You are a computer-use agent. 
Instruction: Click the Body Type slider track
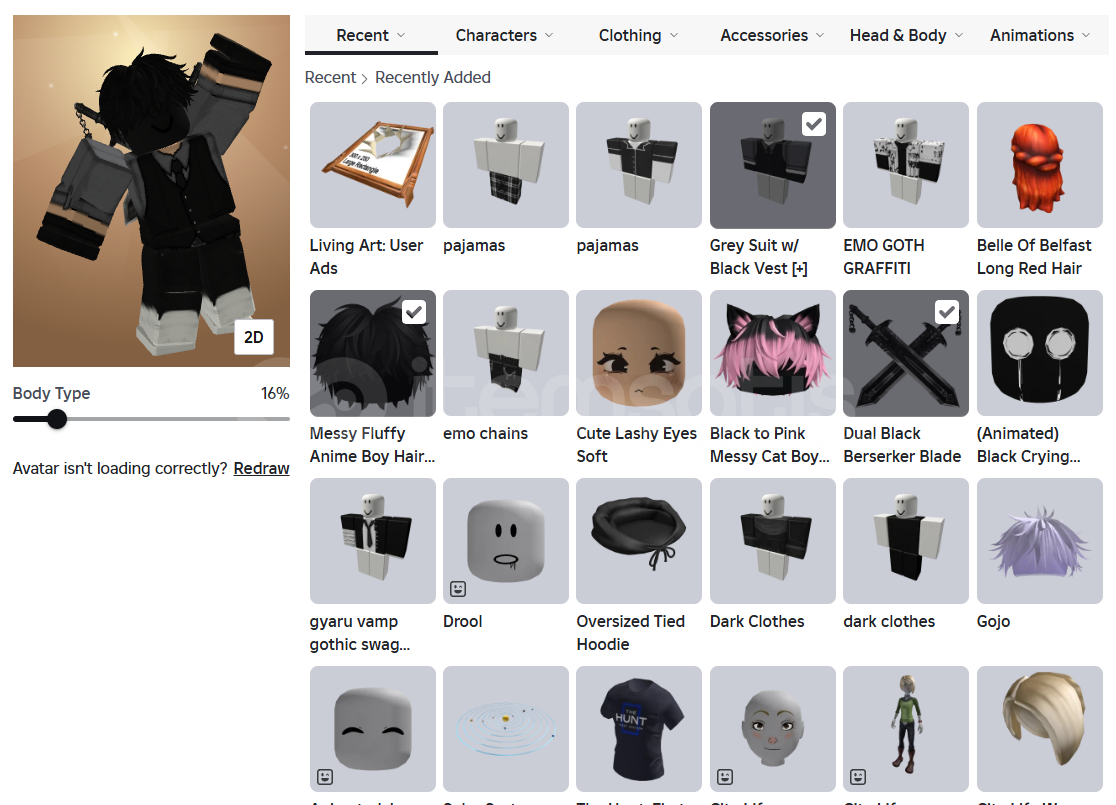pos(151,419)
